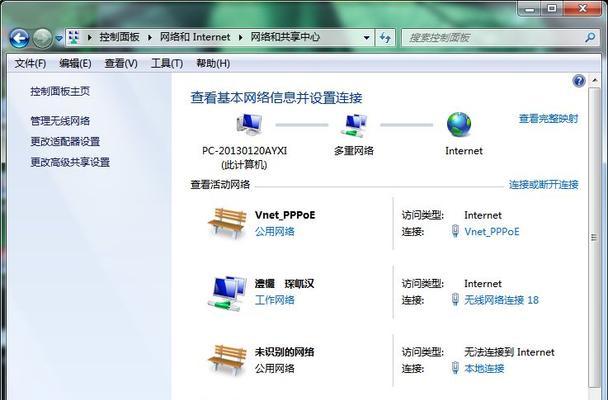Click the 多重网络 network icon

[x=353, y=125]
